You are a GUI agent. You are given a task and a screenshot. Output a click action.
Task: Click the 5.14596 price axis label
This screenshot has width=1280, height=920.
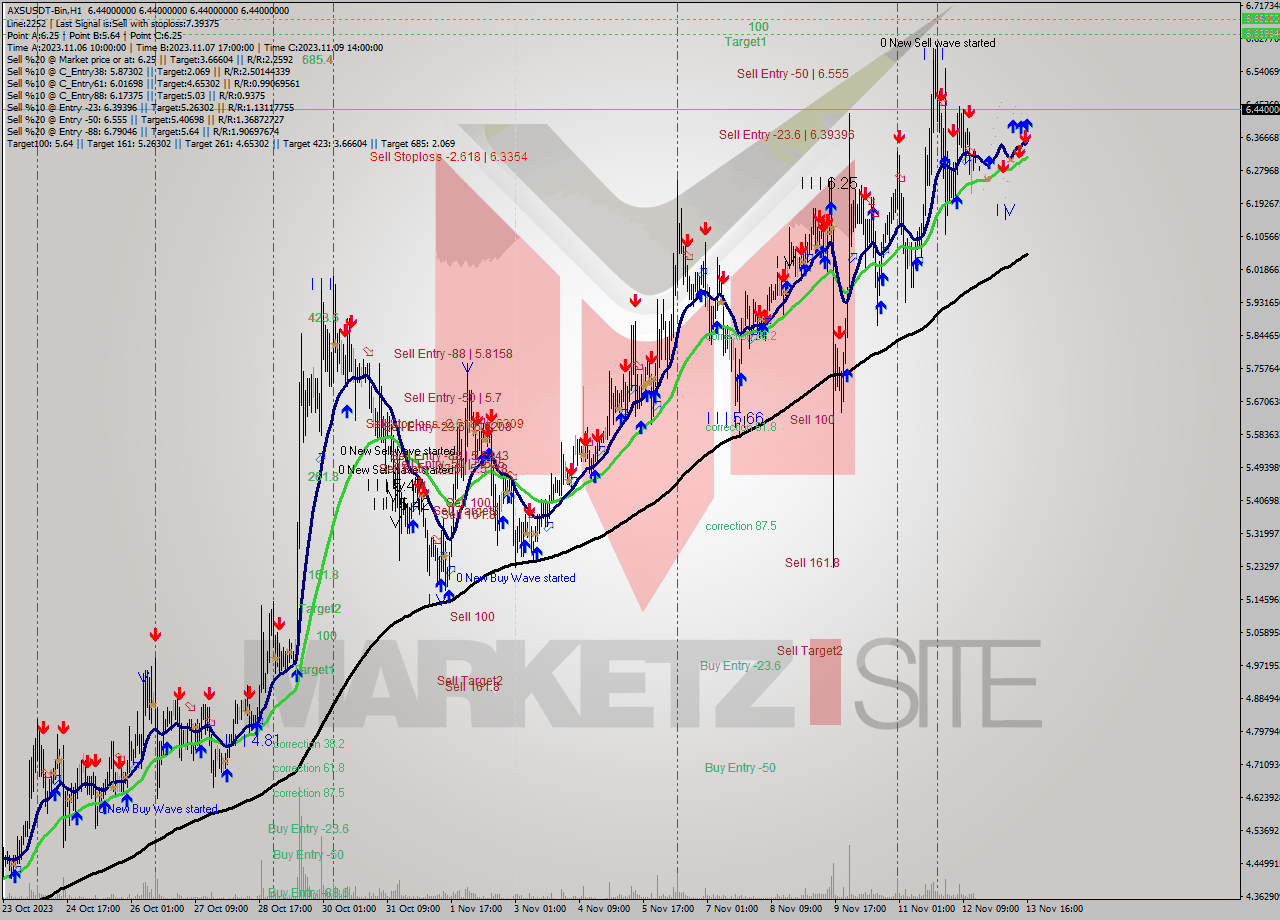pos(1261,599)
